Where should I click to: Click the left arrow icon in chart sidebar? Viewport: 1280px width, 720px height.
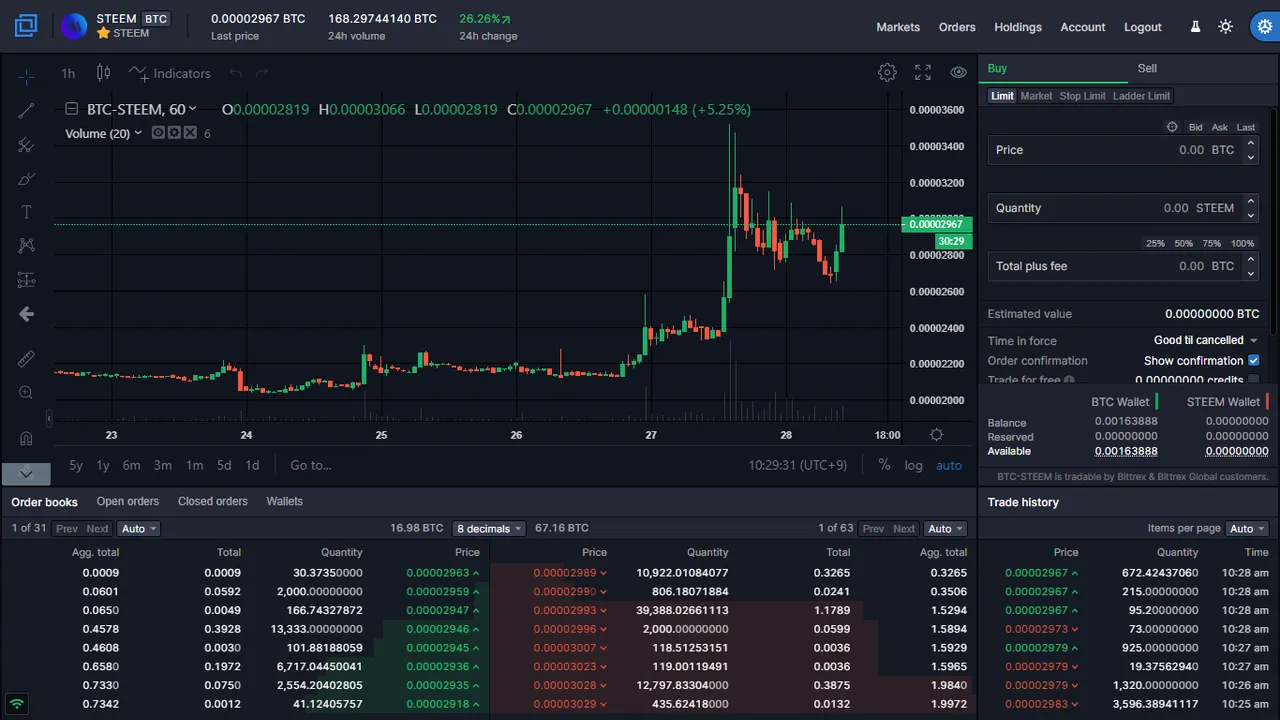pyautogui.click(x=26, y=314)
